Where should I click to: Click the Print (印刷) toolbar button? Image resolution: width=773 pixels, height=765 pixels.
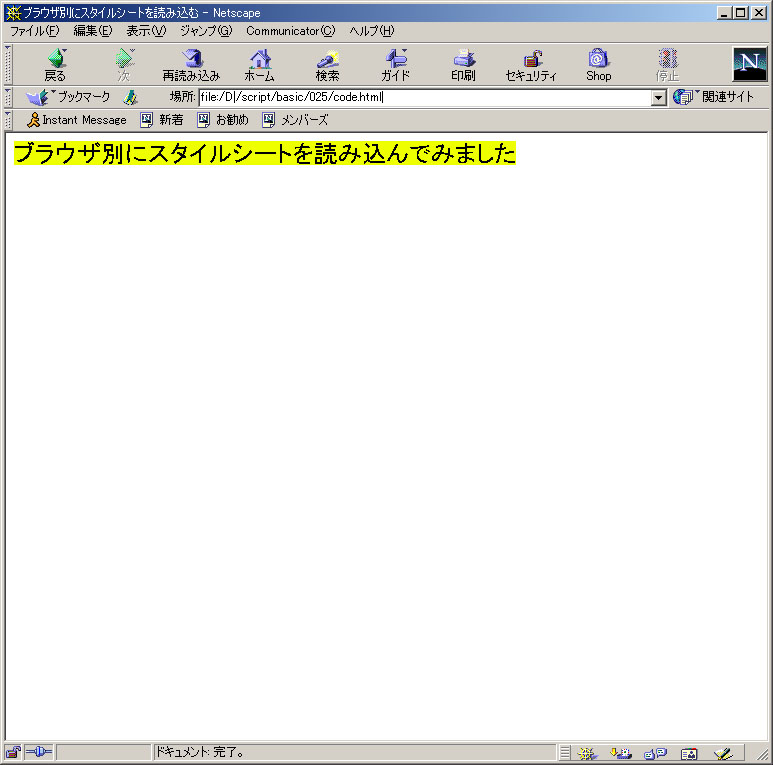[x=463, y=65]
